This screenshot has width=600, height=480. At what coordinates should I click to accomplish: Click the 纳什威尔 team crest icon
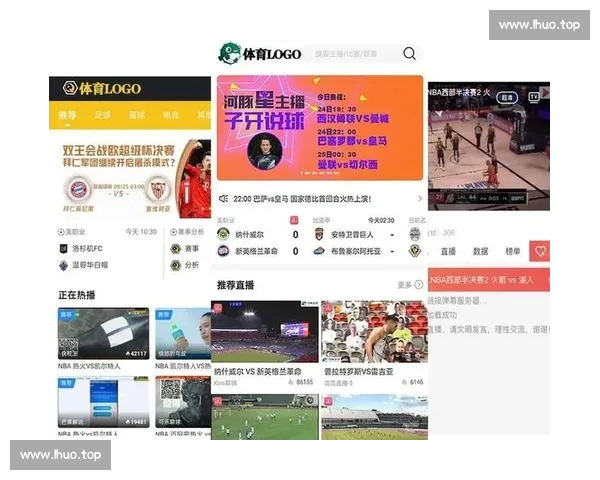[223, 234]
